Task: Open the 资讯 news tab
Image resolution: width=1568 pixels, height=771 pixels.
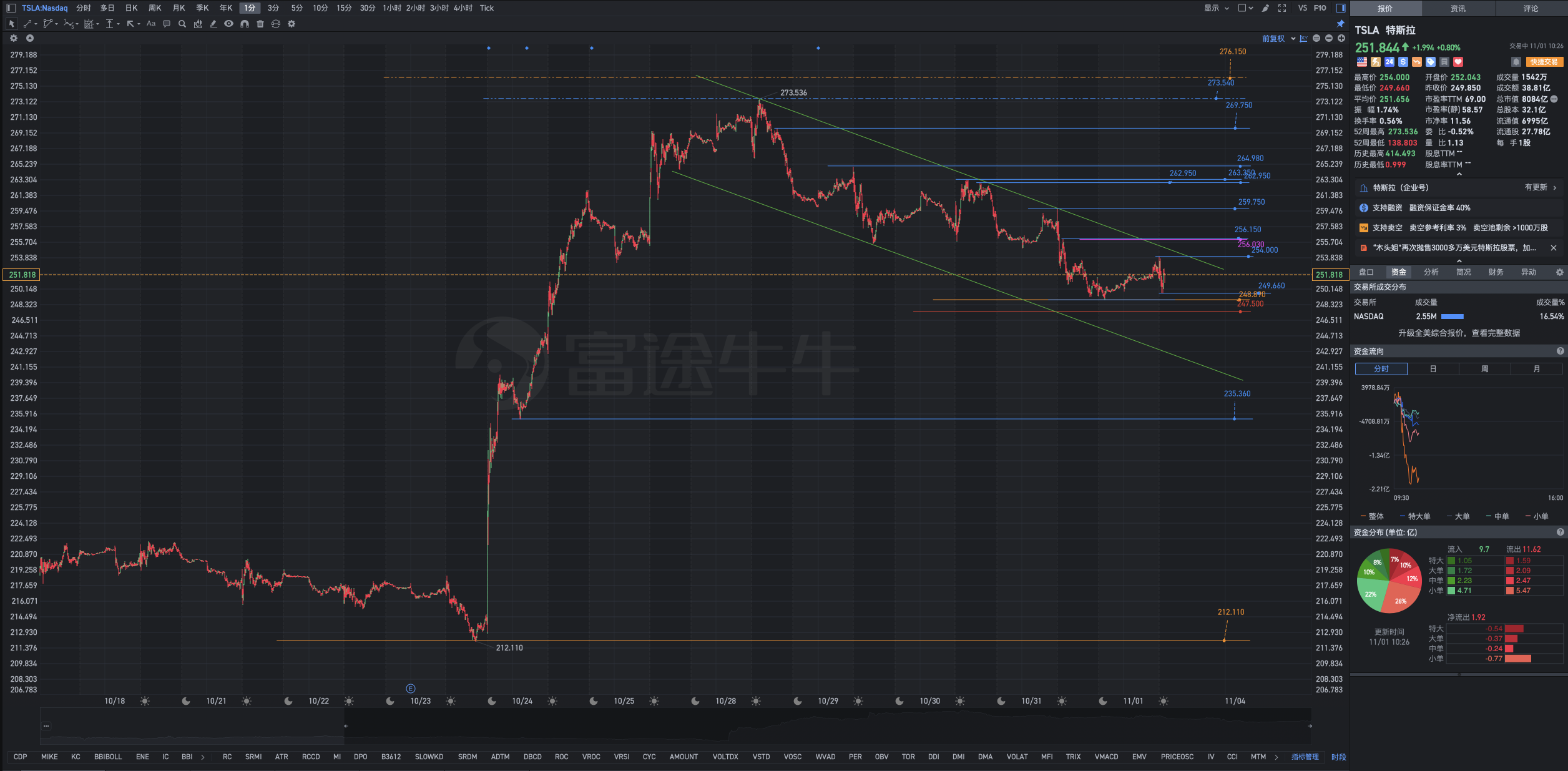Action: [1458, 8]
